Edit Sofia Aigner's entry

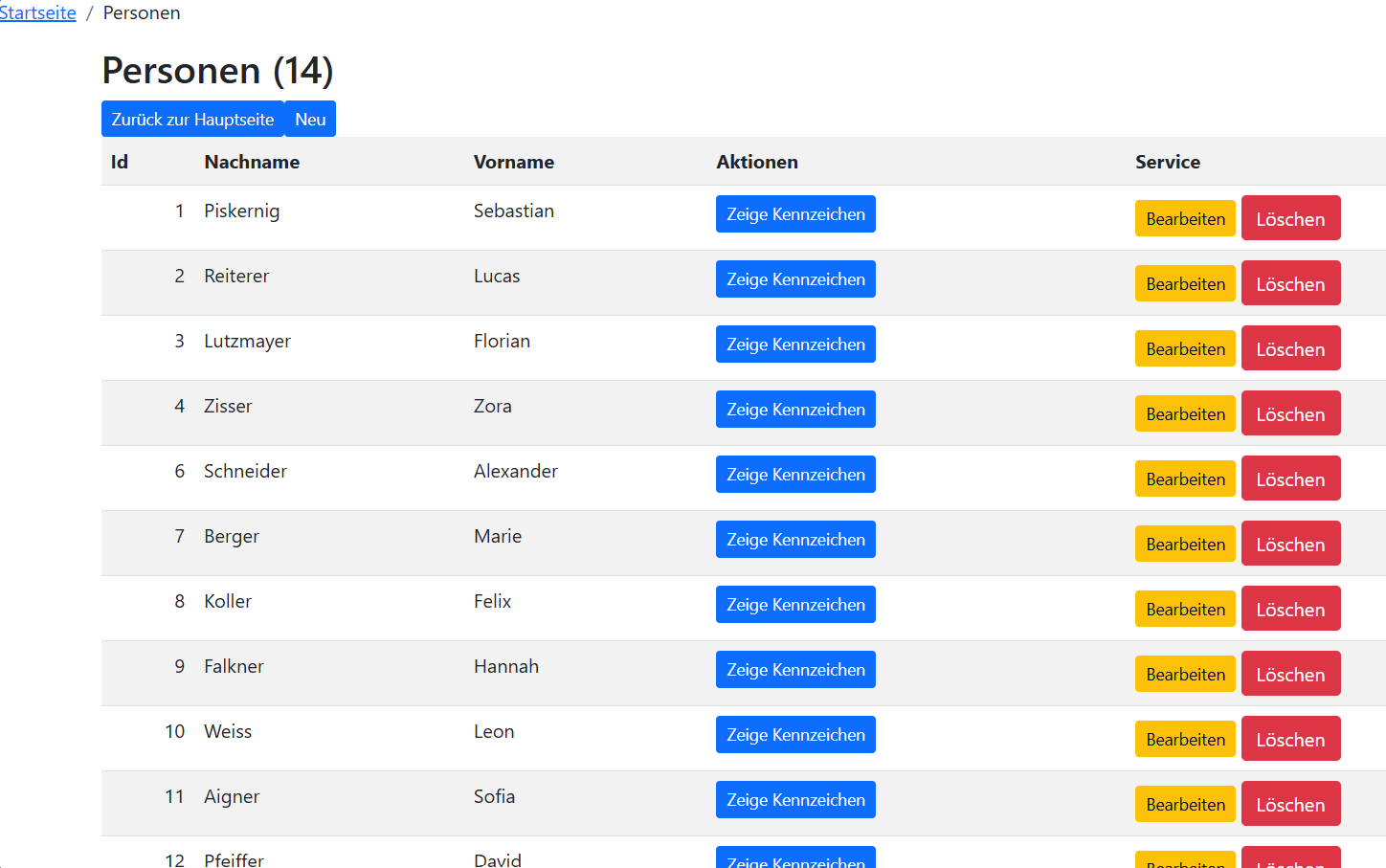click(1184, 805)
